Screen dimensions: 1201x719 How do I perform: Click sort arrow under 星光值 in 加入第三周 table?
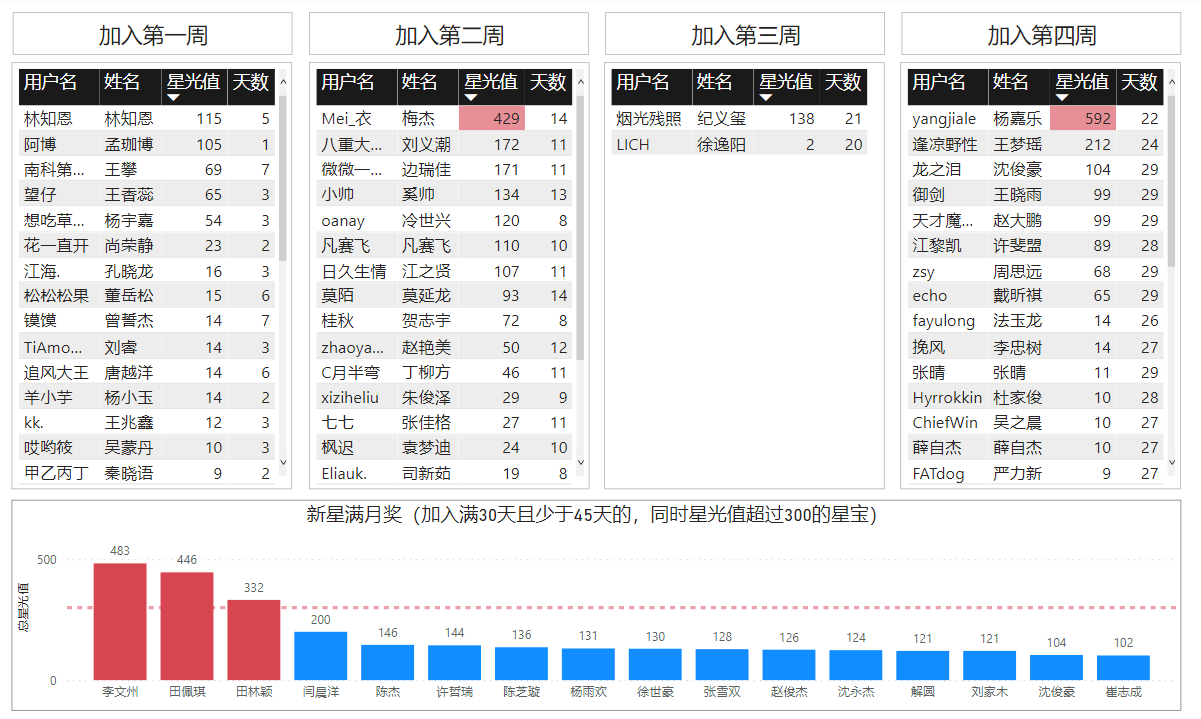pos(766,98)
